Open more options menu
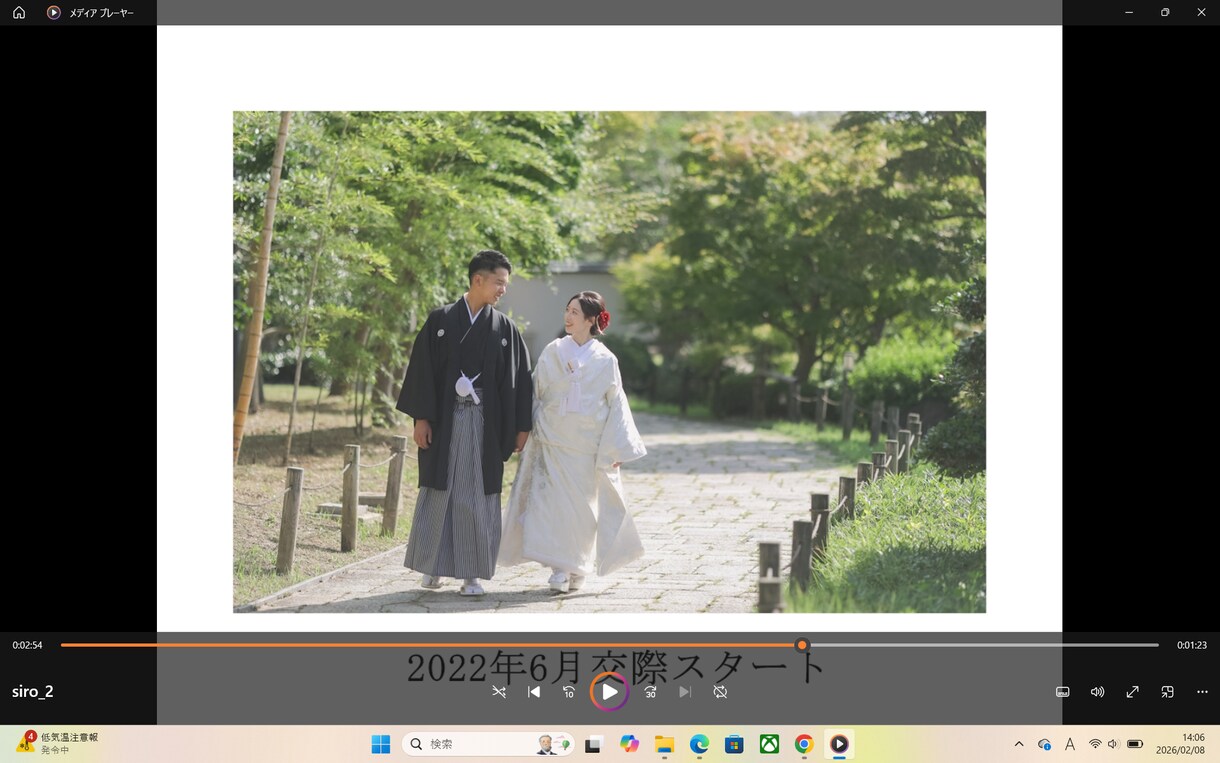 (1202, 692)
